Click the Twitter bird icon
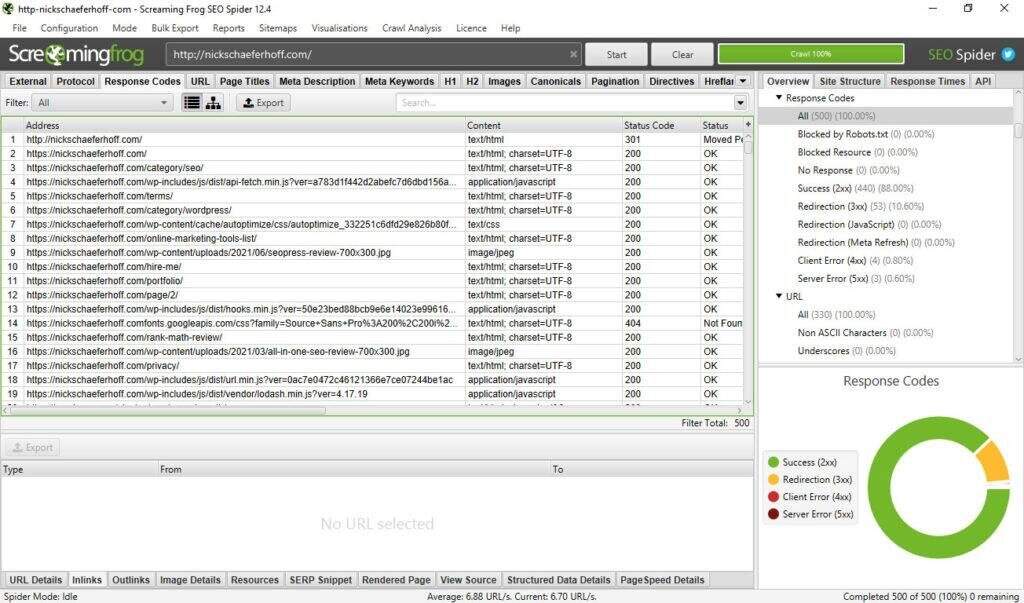Image resolution: width=1024 pixels, height=603 pixels. tap(1008, 55)
